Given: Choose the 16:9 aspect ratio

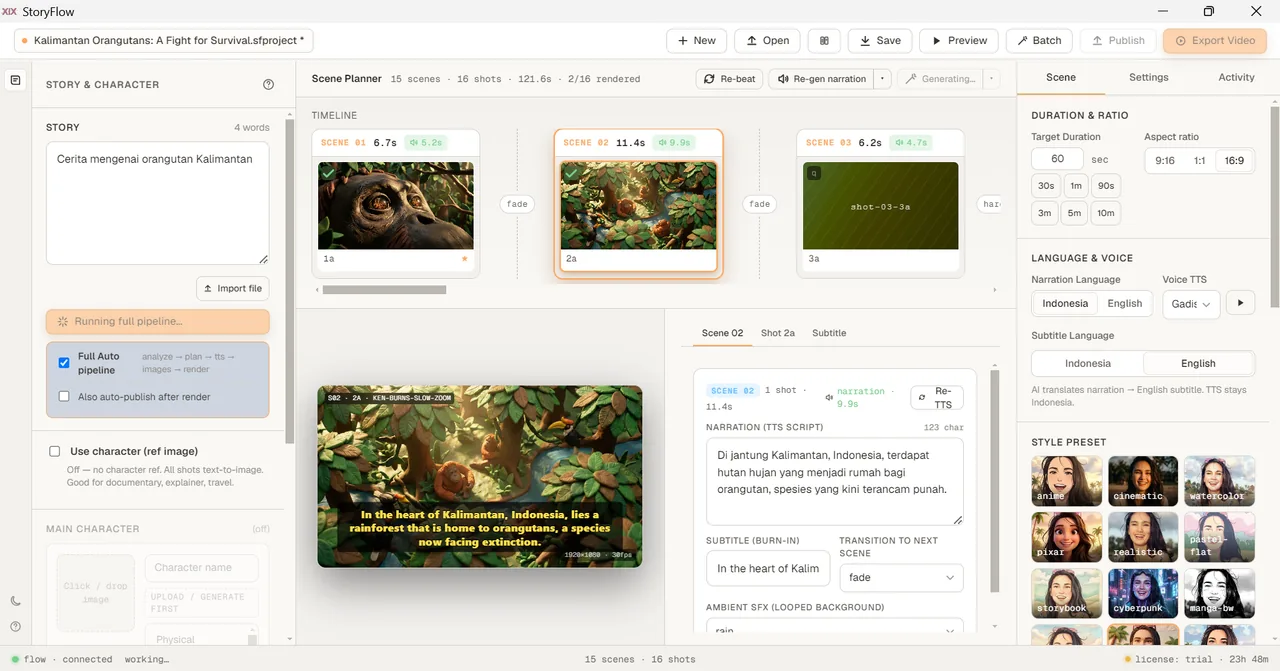Looking at the screenshot, I should 1234,160.
